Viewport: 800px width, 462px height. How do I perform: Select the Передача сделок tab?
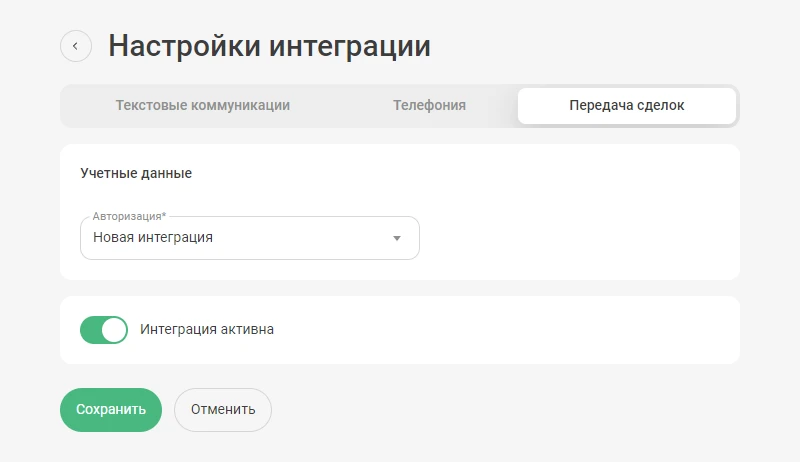[x=627, y=106]
